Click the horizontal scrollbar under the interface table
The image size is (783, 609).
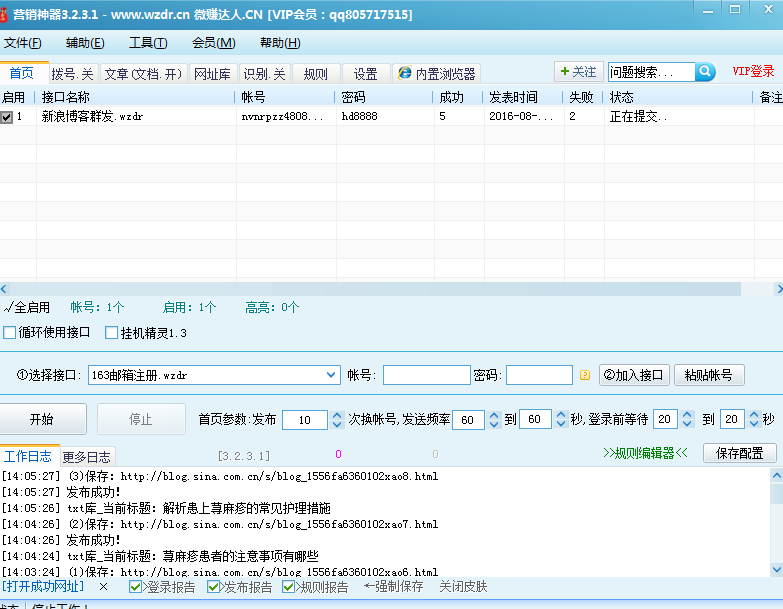(380, 288)
